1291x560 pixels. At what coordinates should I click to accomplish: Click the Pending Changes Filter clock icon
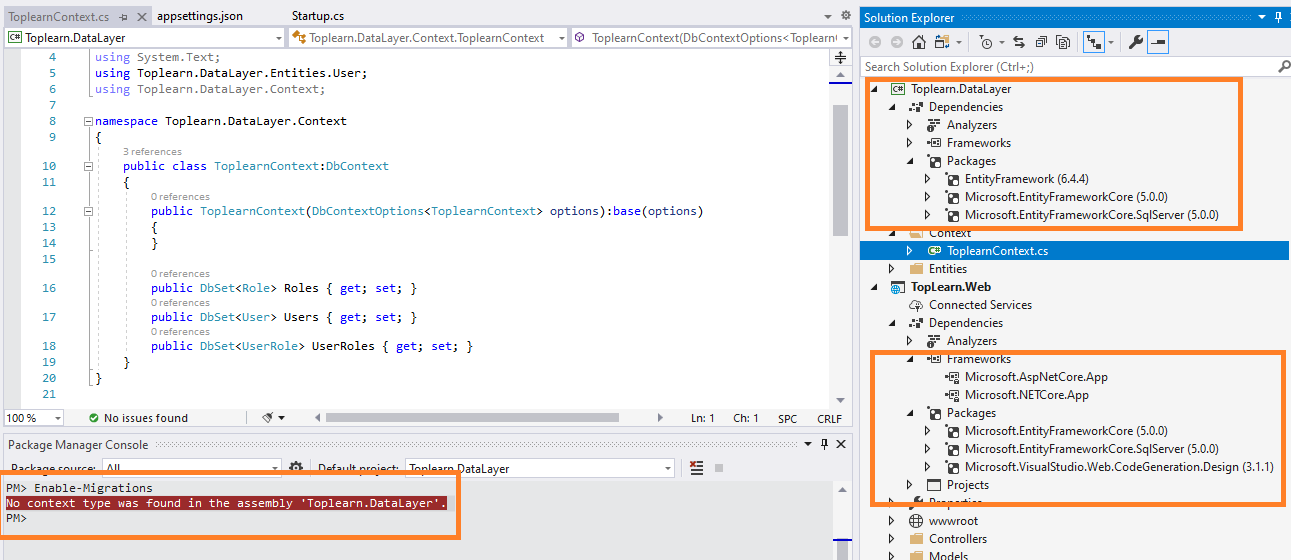coord(986,42)
